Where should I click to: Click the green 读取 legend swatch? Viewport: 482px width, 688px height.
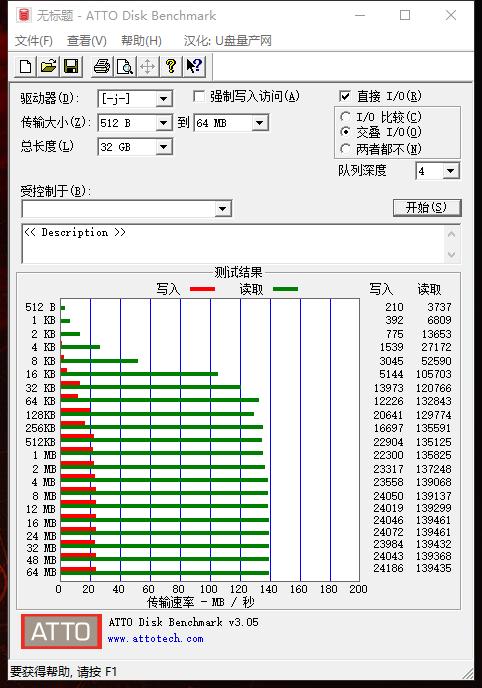(x=285, y=289)
